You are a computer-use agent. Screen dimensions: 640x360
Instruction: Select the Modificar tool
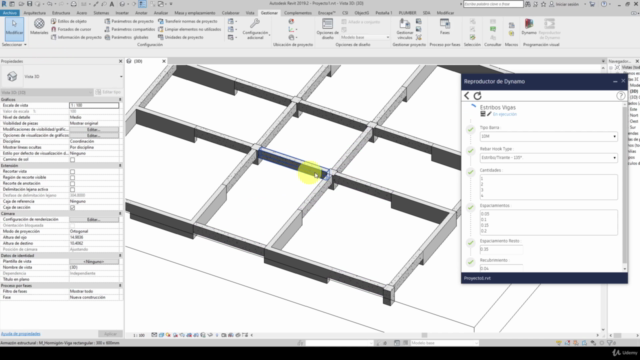point(14,29)
